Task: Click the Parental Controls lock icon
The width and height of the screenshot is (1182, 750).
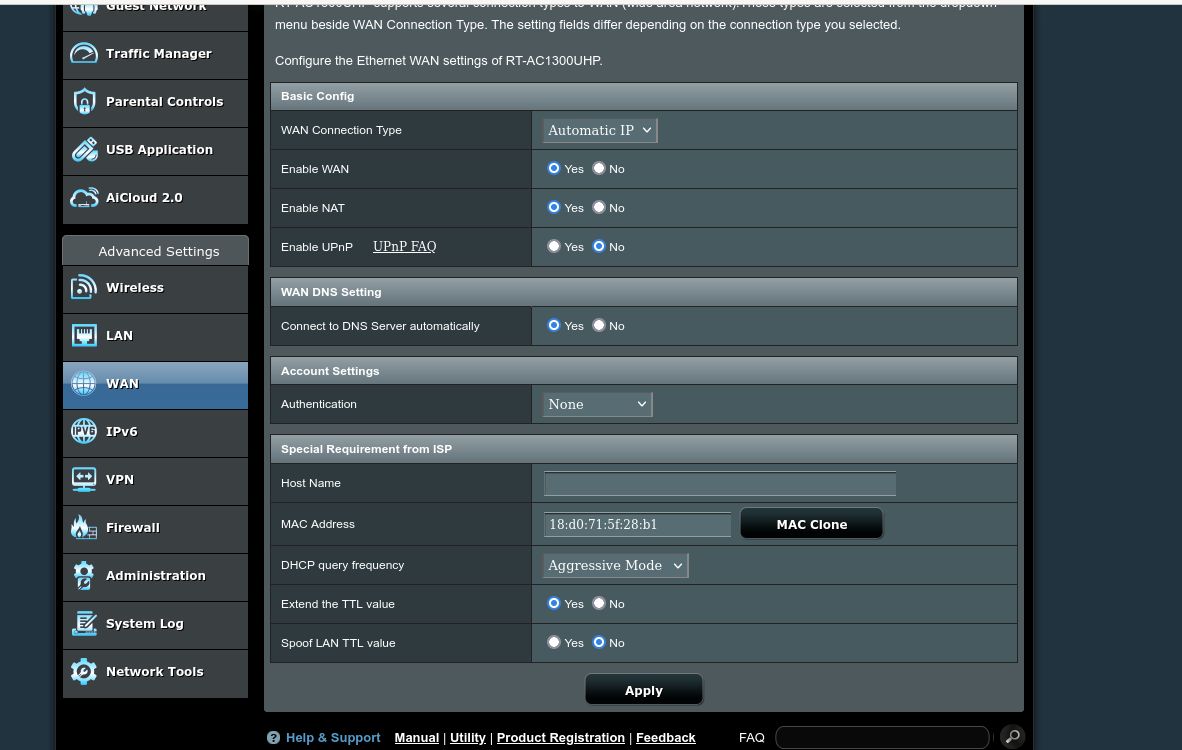Action: 84,102
